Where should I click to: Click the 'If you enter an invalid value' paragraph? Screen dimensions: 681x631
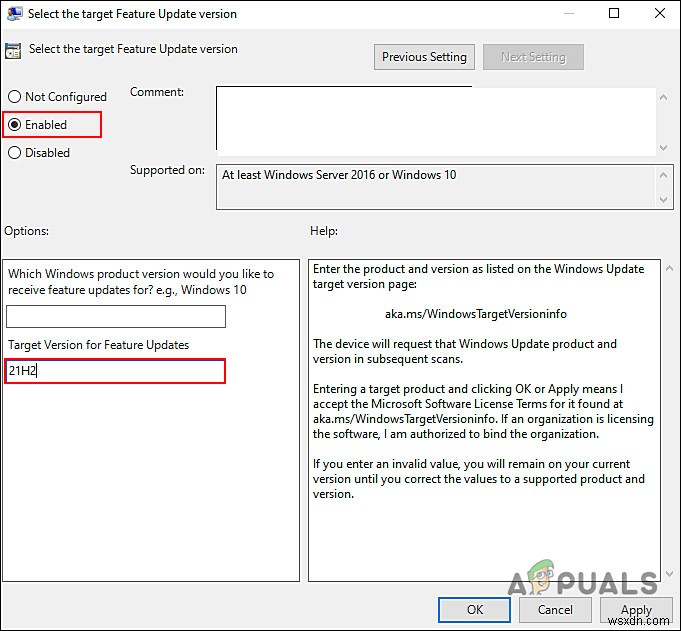(479, 479)
